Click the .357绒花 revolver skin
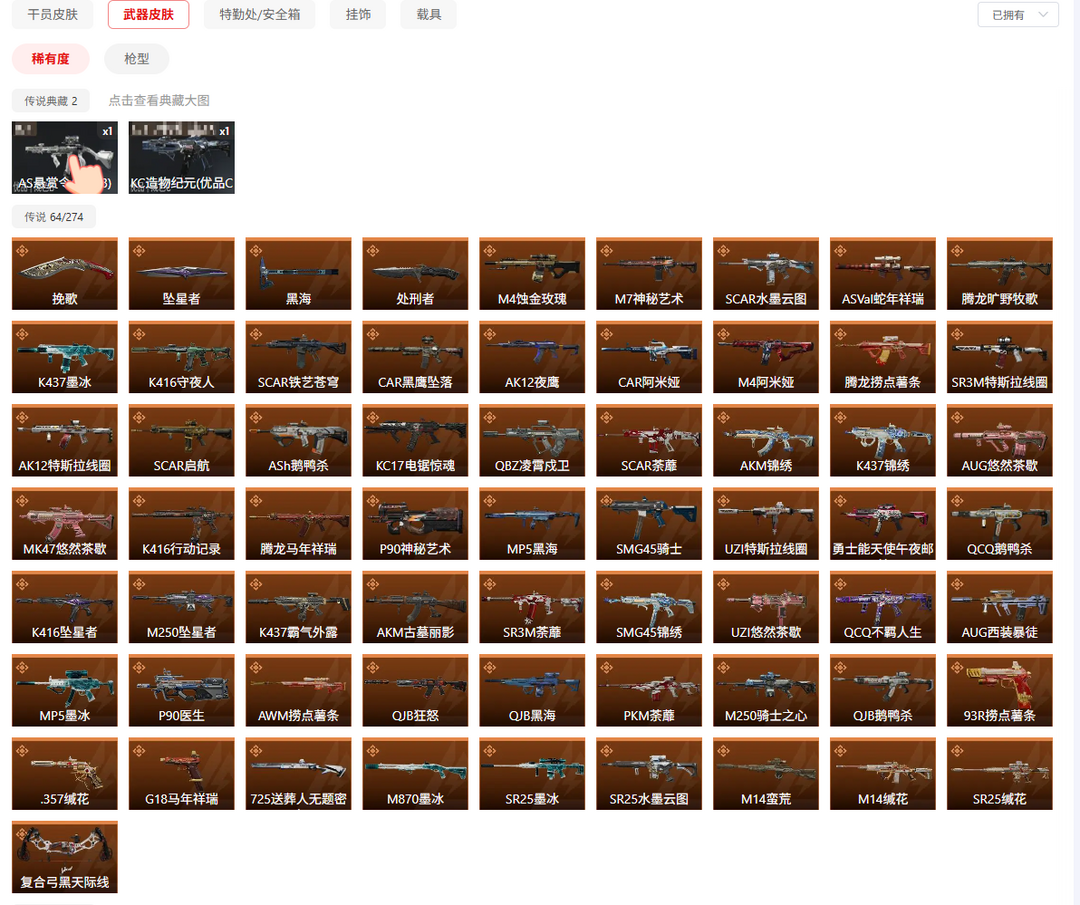Viewport: 1080px width, 905px height. pos(65,773)
